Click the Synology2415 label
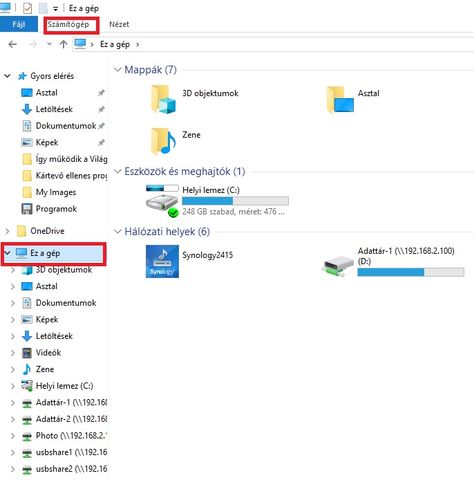 coord(207,255)
